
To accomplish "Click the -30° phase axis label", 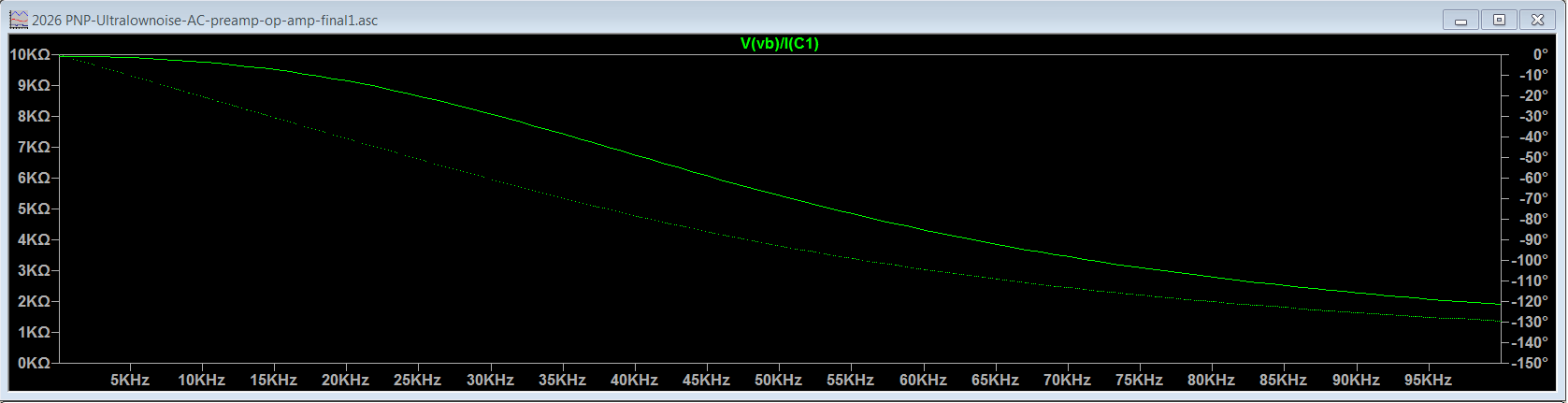I will click(x=1533, y=117).
